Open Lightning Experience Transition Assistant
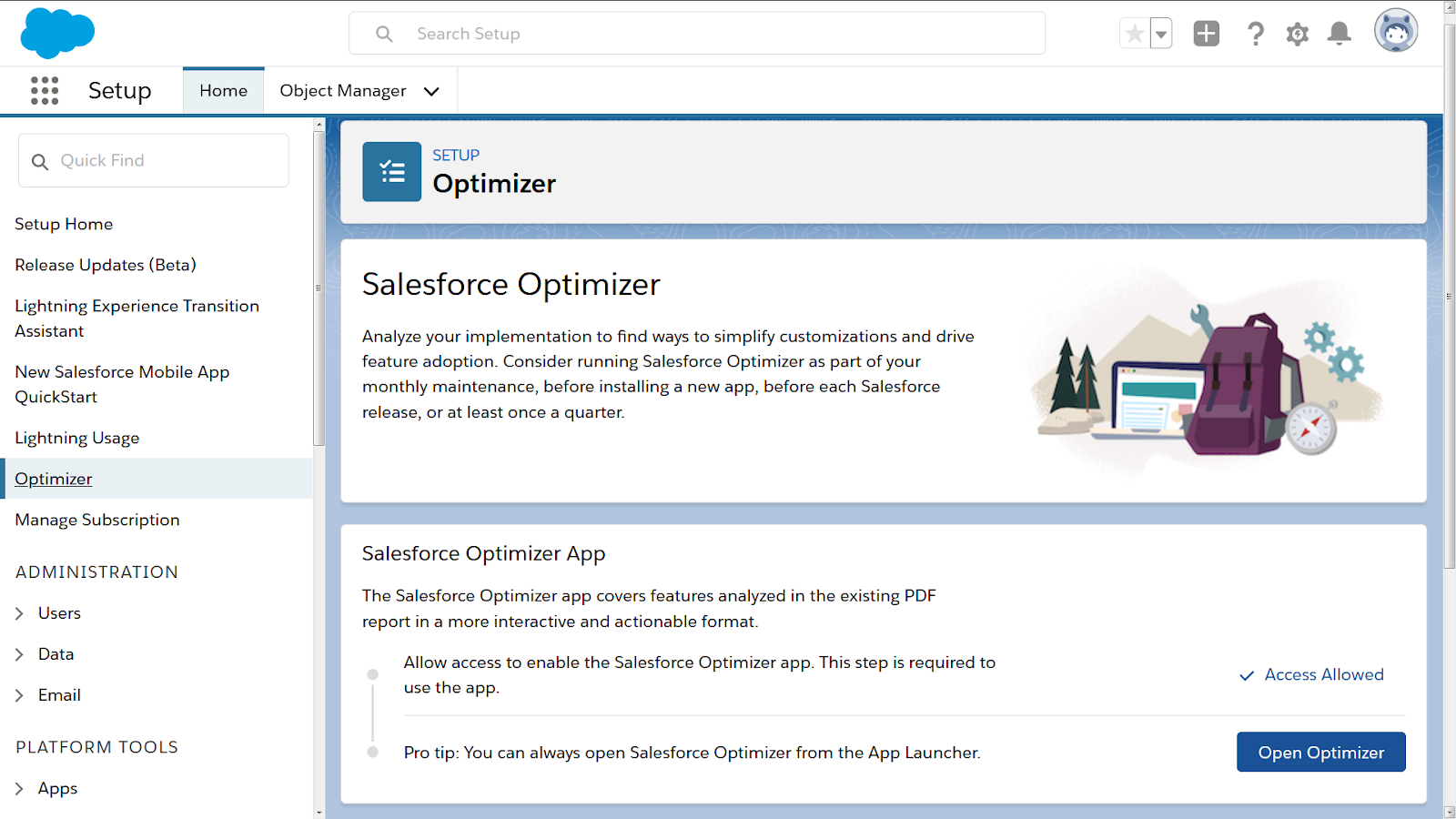Image resolution: width=1456 pixels, height=819 pixels. 136,318
